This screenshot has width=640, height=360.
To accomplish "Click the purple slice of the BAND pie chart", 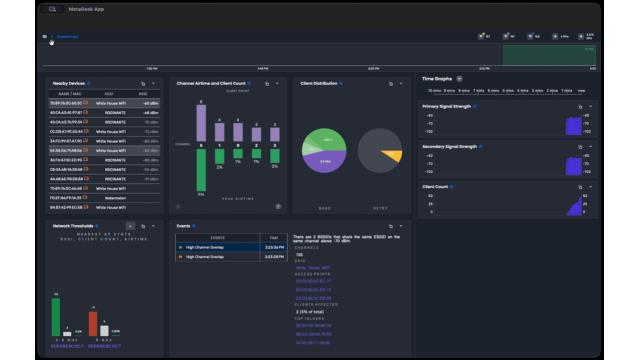I will coord(324,163).
